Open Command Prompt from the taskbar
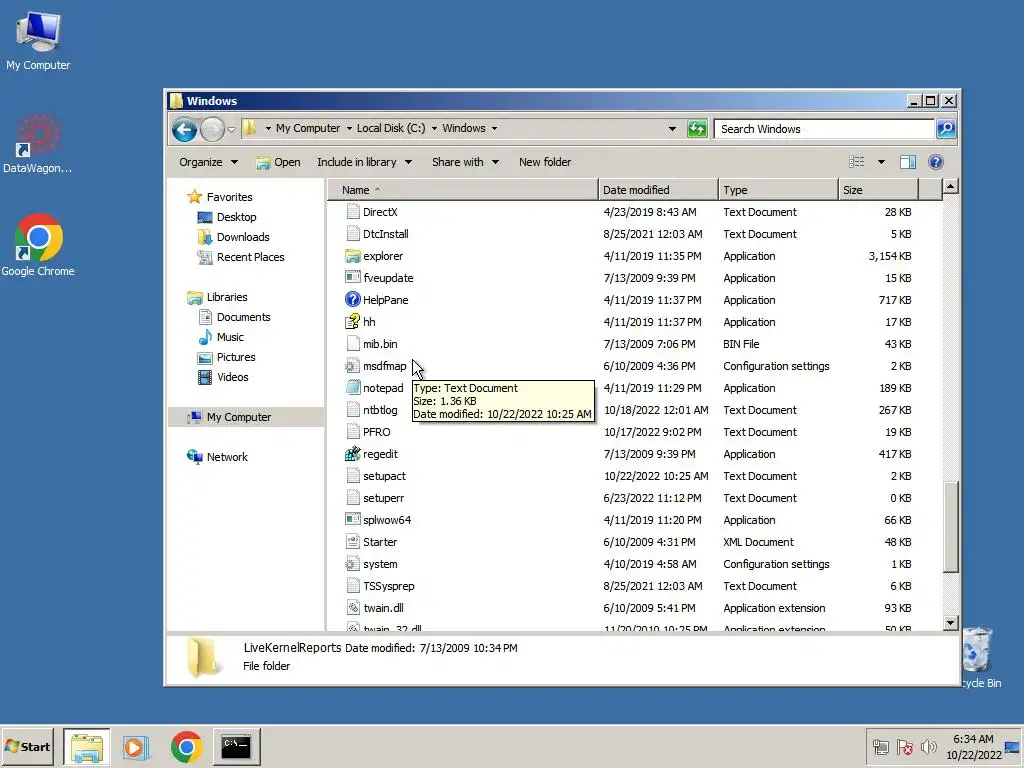The image size is (1024, 768). (x=236, y=747)
